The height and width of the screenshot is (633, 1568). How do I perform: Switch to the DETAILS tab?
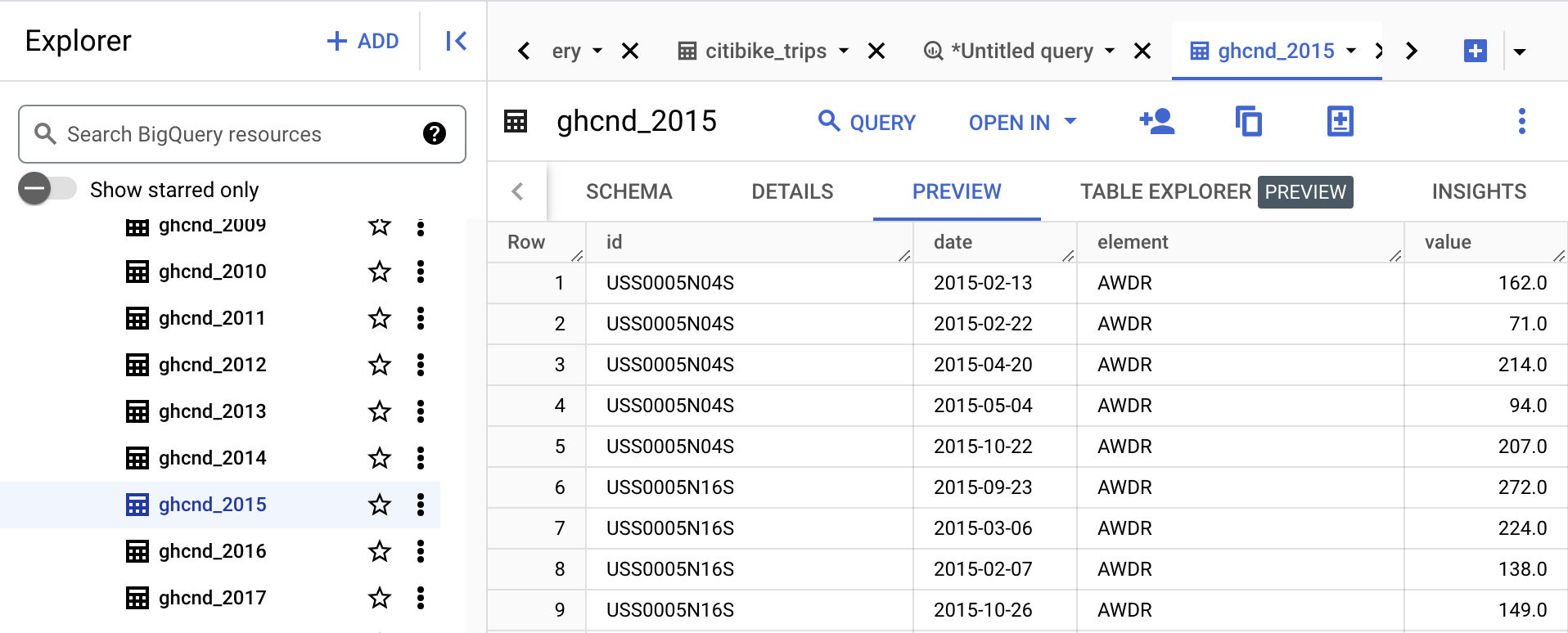coord(792,191)
